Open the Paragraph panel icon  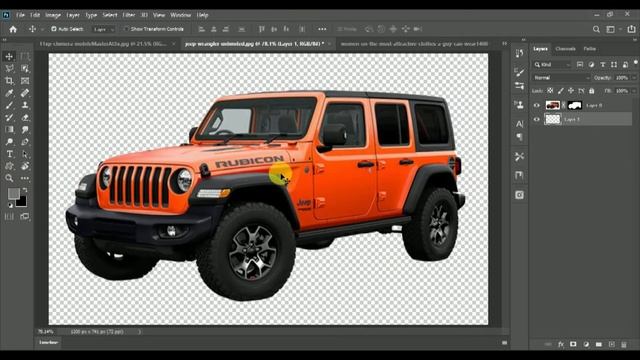tap(519, 137)
